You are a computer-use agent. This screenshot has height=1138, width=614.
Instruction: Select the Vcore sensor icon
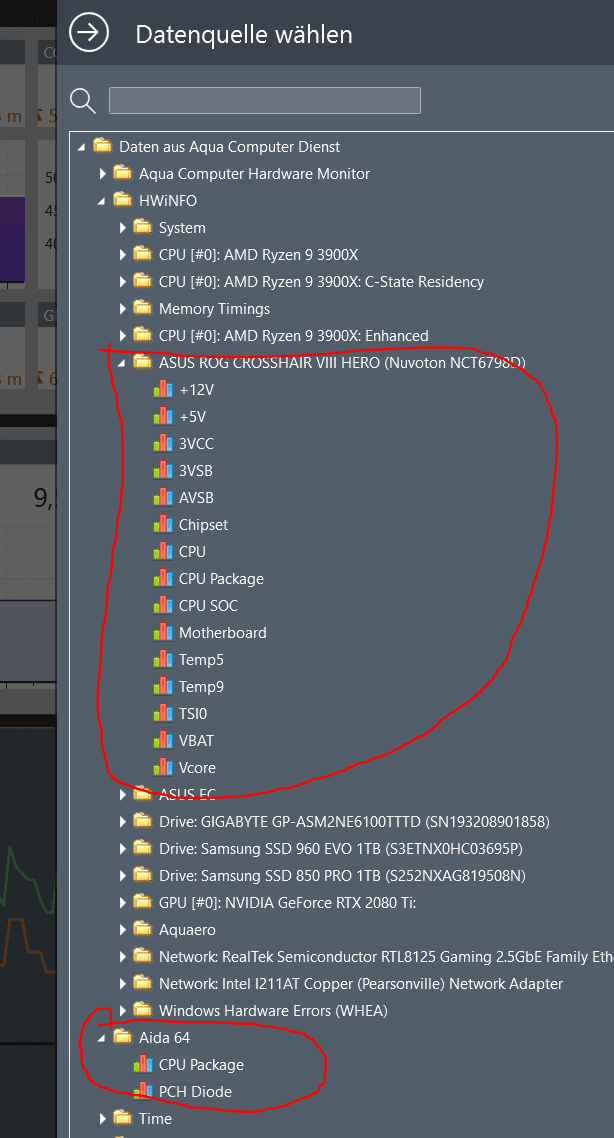click(163, 768)
